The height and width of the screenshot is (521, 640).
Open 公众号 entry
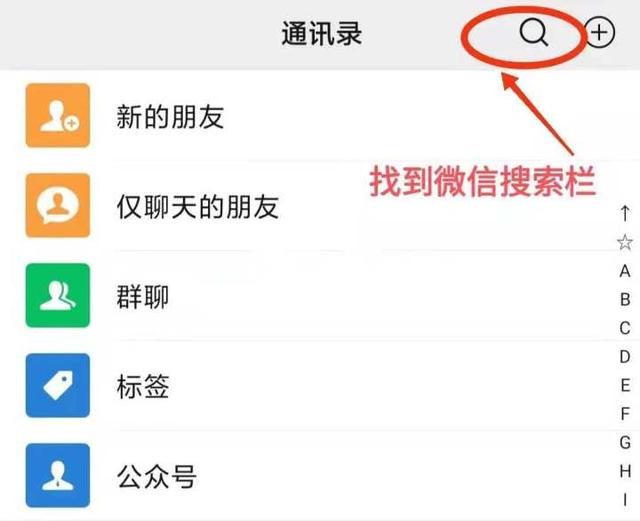[320, 475]
